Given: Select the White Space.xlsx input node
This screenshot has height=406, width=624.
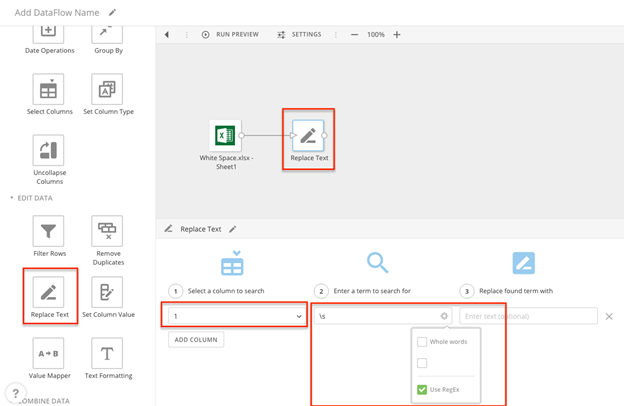Looking at the screenshot, I should click(x=225, y=135).
